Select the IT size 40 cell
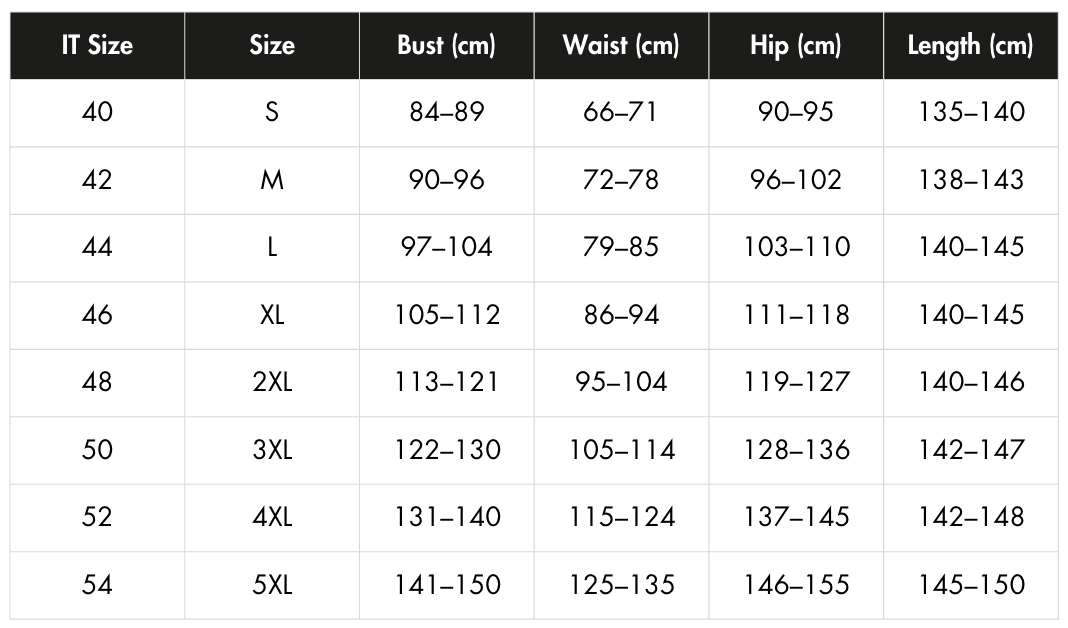 [97, 112]
